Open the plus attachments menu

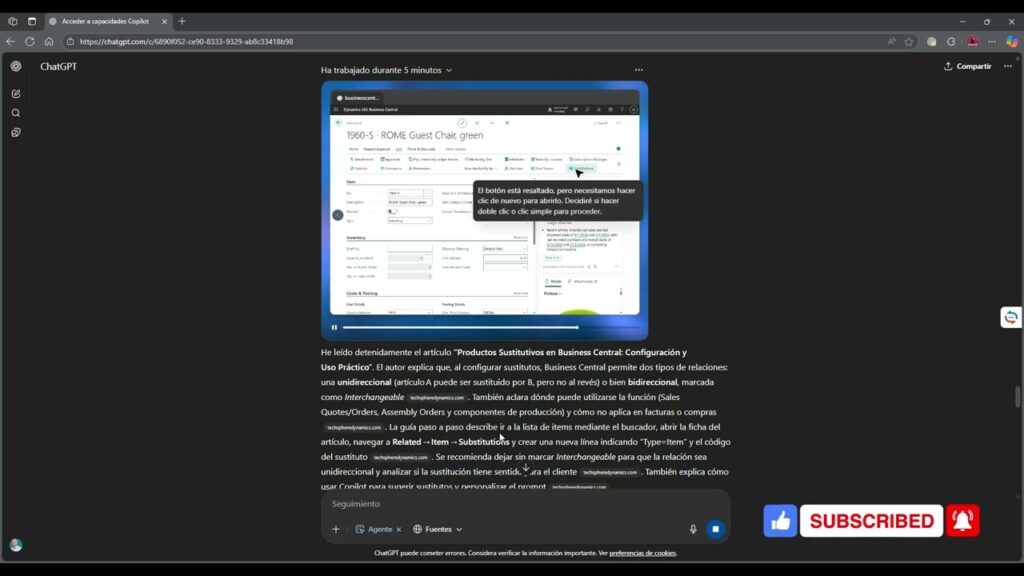click(336, 530)
